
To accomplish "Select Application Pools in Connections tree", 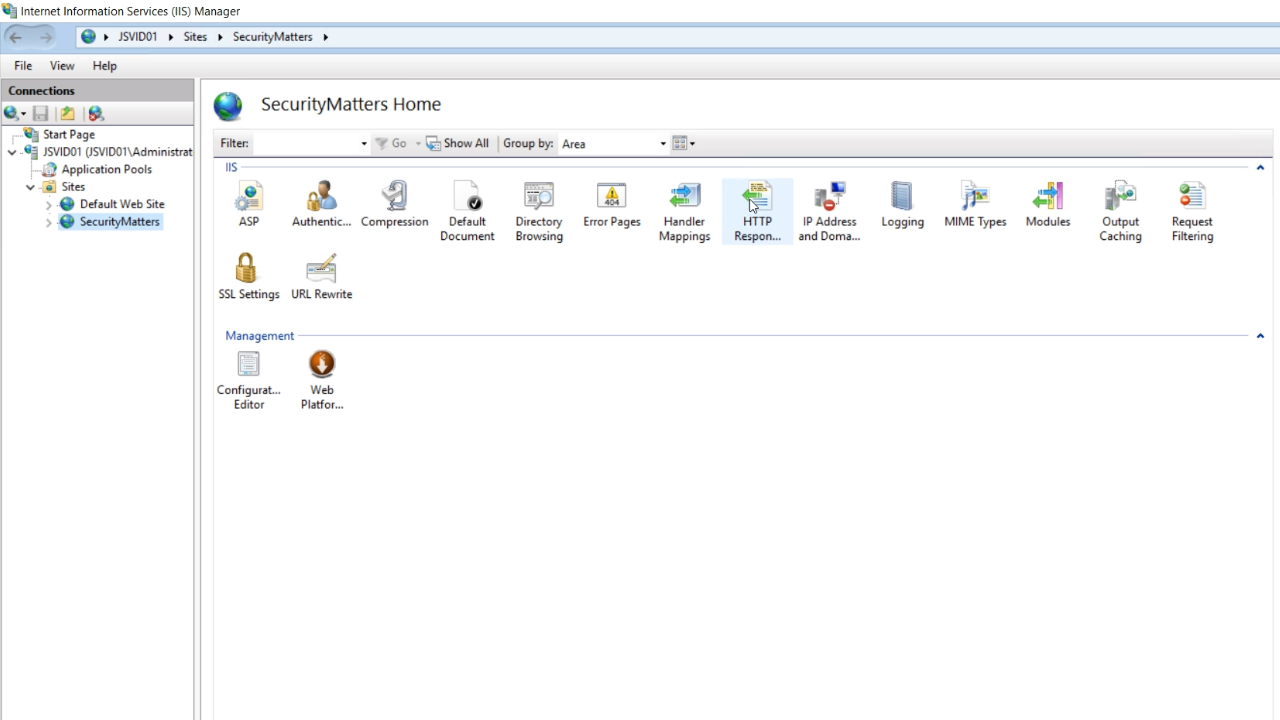I will [106, 170].
